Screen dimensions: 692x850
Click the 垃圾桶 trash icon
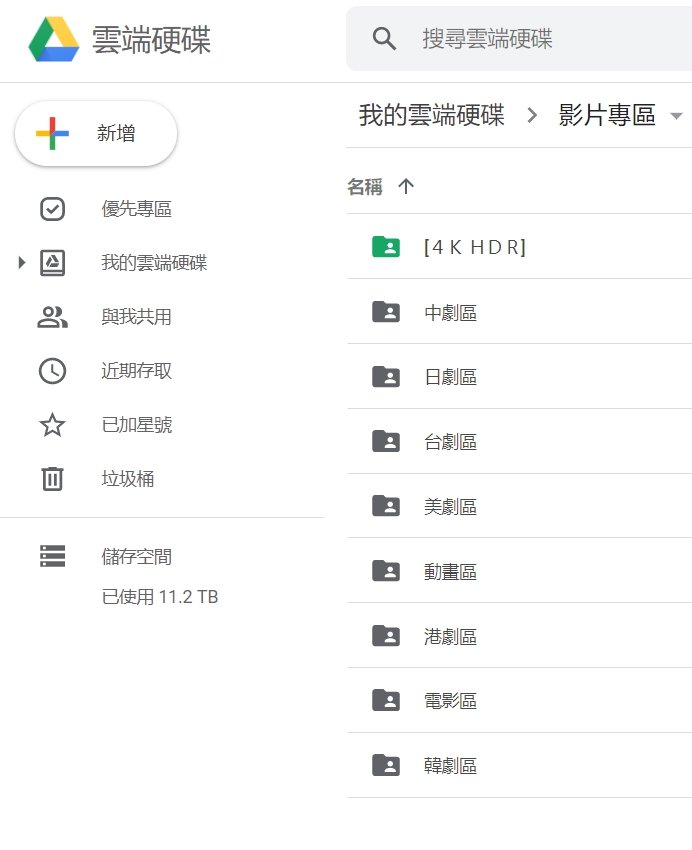click(x=52, y=479)
